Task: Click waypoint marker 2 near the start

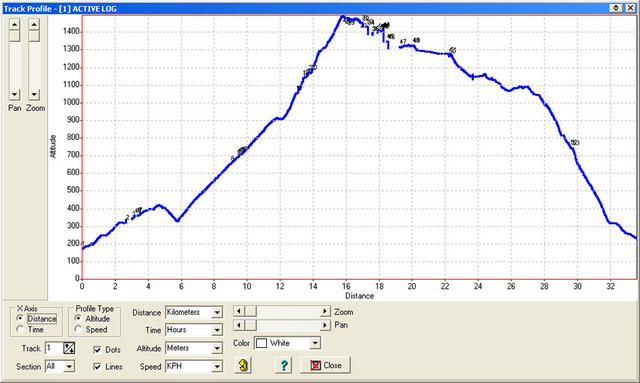Action: 128,218
